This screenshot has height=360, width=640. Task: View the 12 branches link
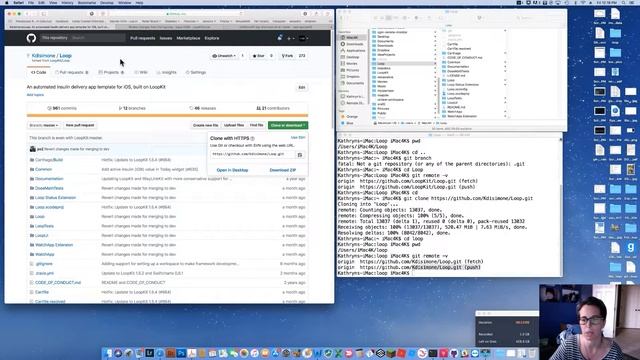tap(132, 108)
